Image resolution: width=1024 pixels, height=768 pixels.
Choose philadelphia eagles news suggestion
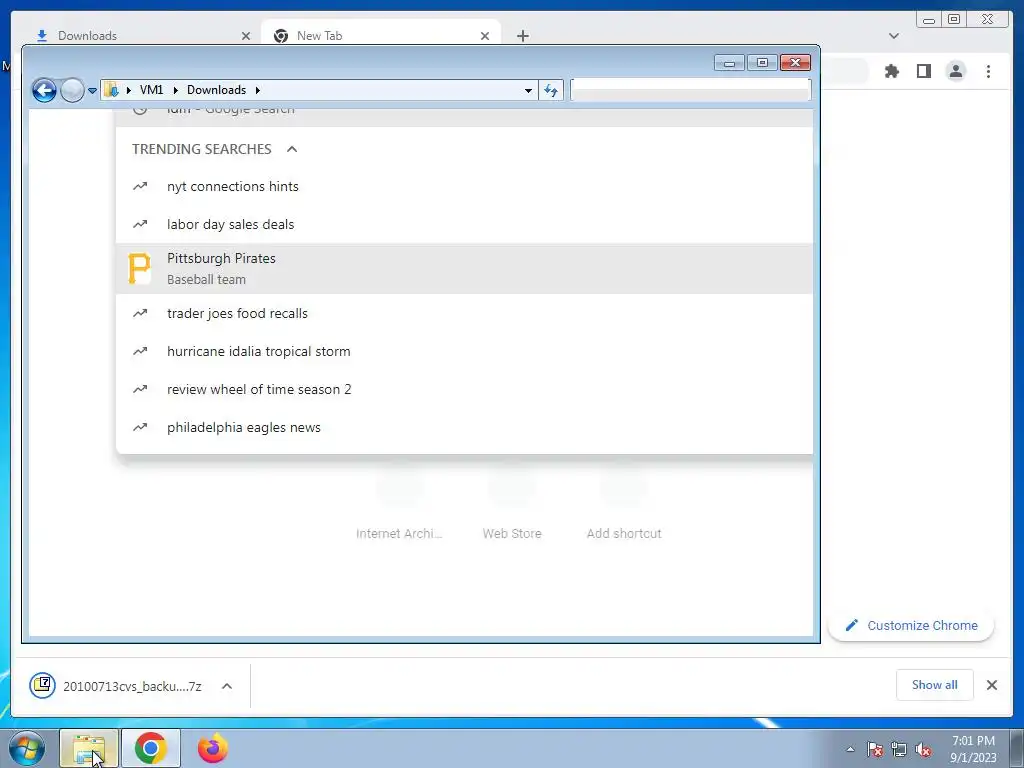(464, 427)
